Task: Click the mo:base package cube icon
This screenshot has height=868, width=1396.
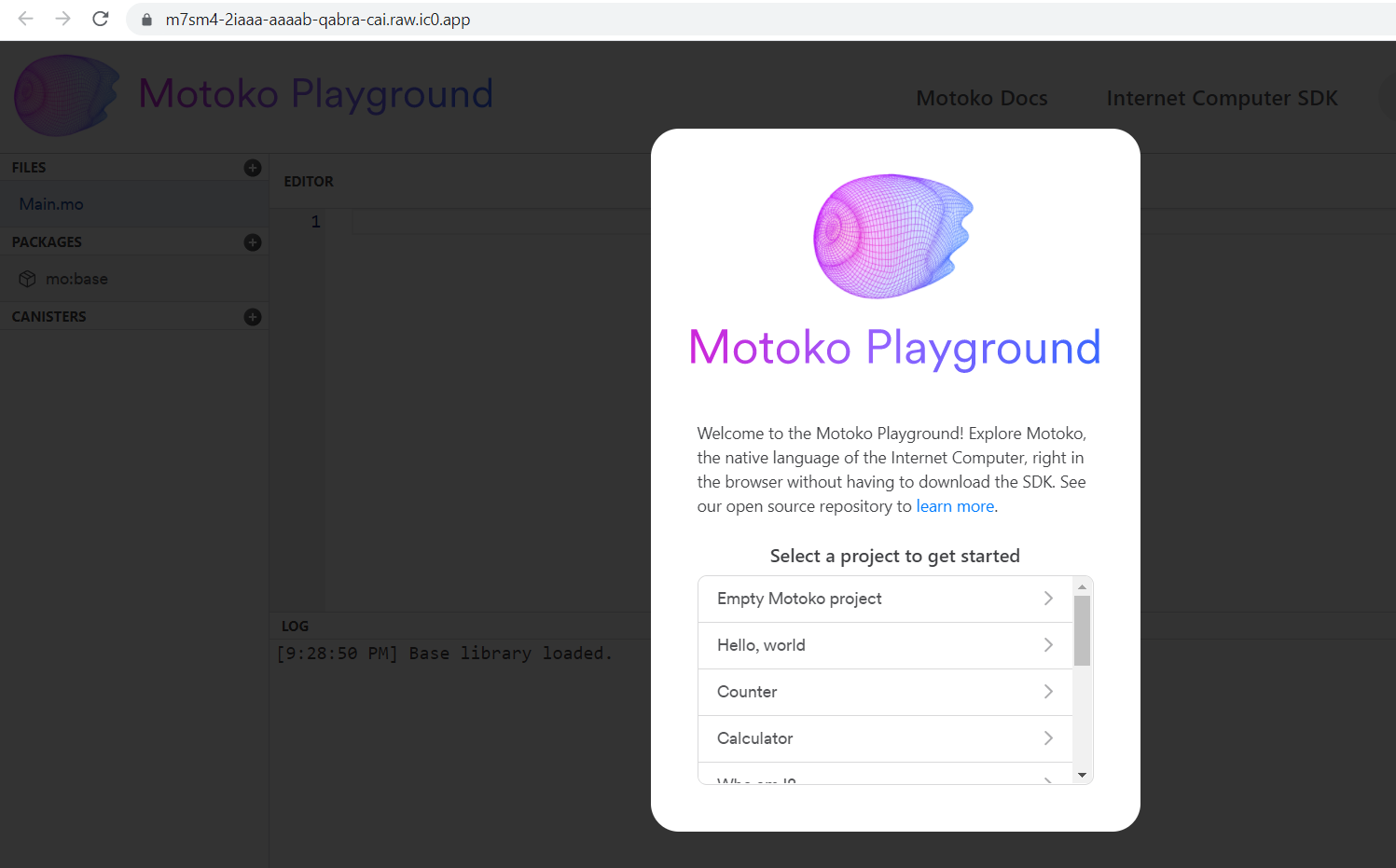Action: [27, 279]
